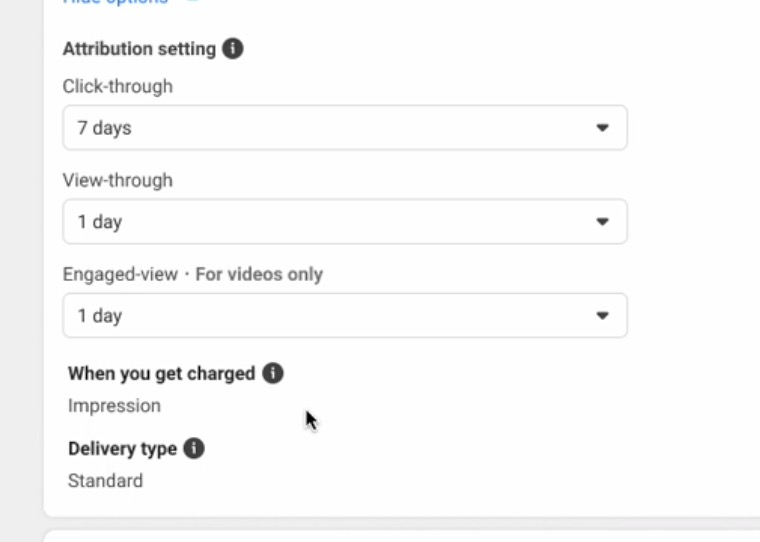Click the View-through dropdown arrow
760x542 pixels.
[x=602, y=222]
